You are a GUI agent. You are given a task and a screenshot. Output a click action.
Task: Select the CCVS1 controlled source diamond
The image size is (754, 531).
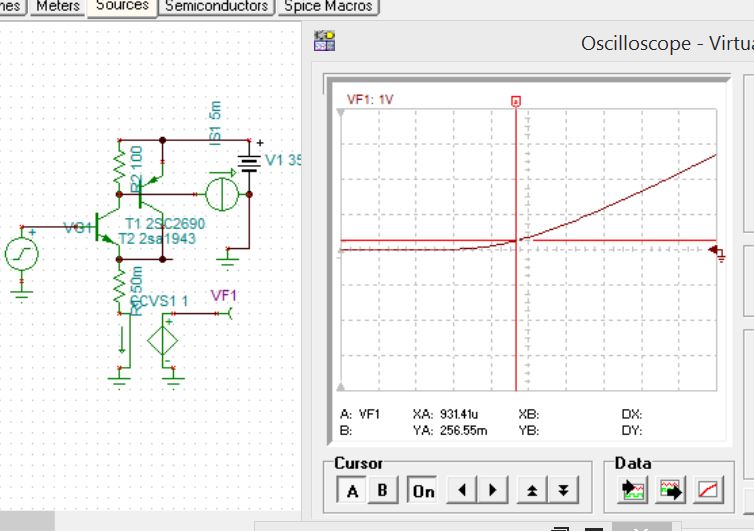(163, 340)
